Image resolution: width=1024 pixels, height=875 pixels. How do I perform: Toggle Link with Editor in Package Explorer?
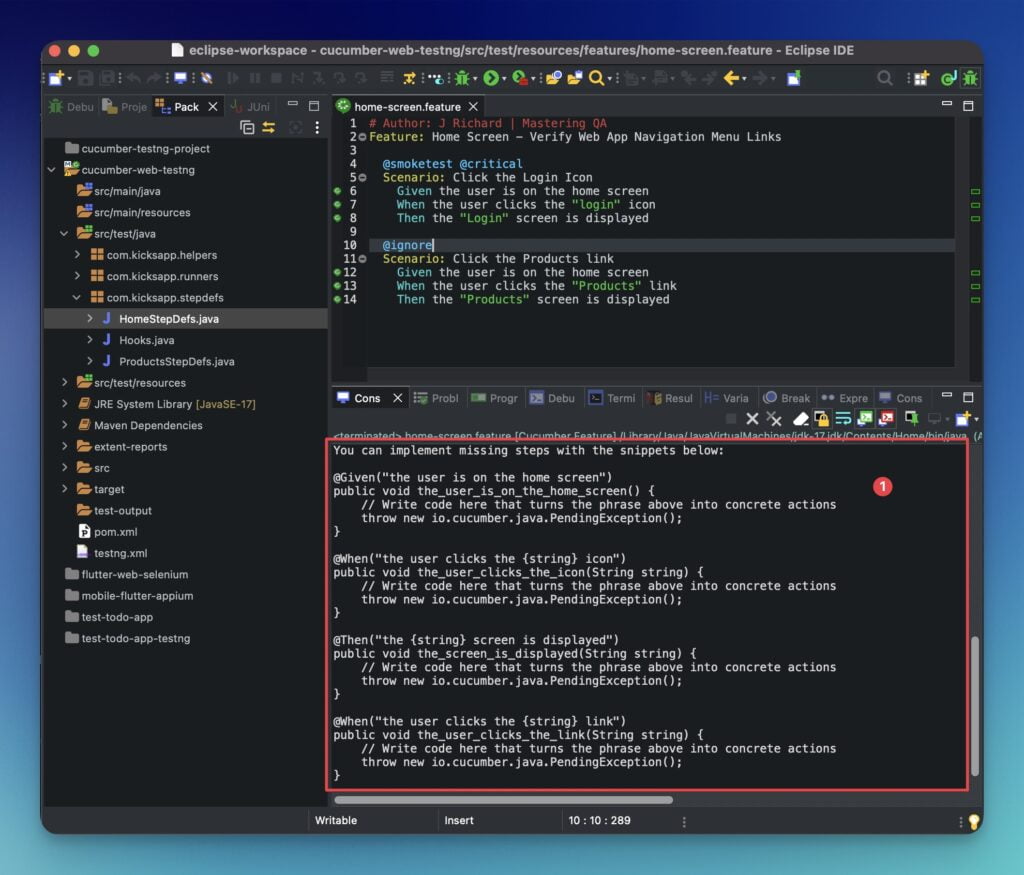269,127
